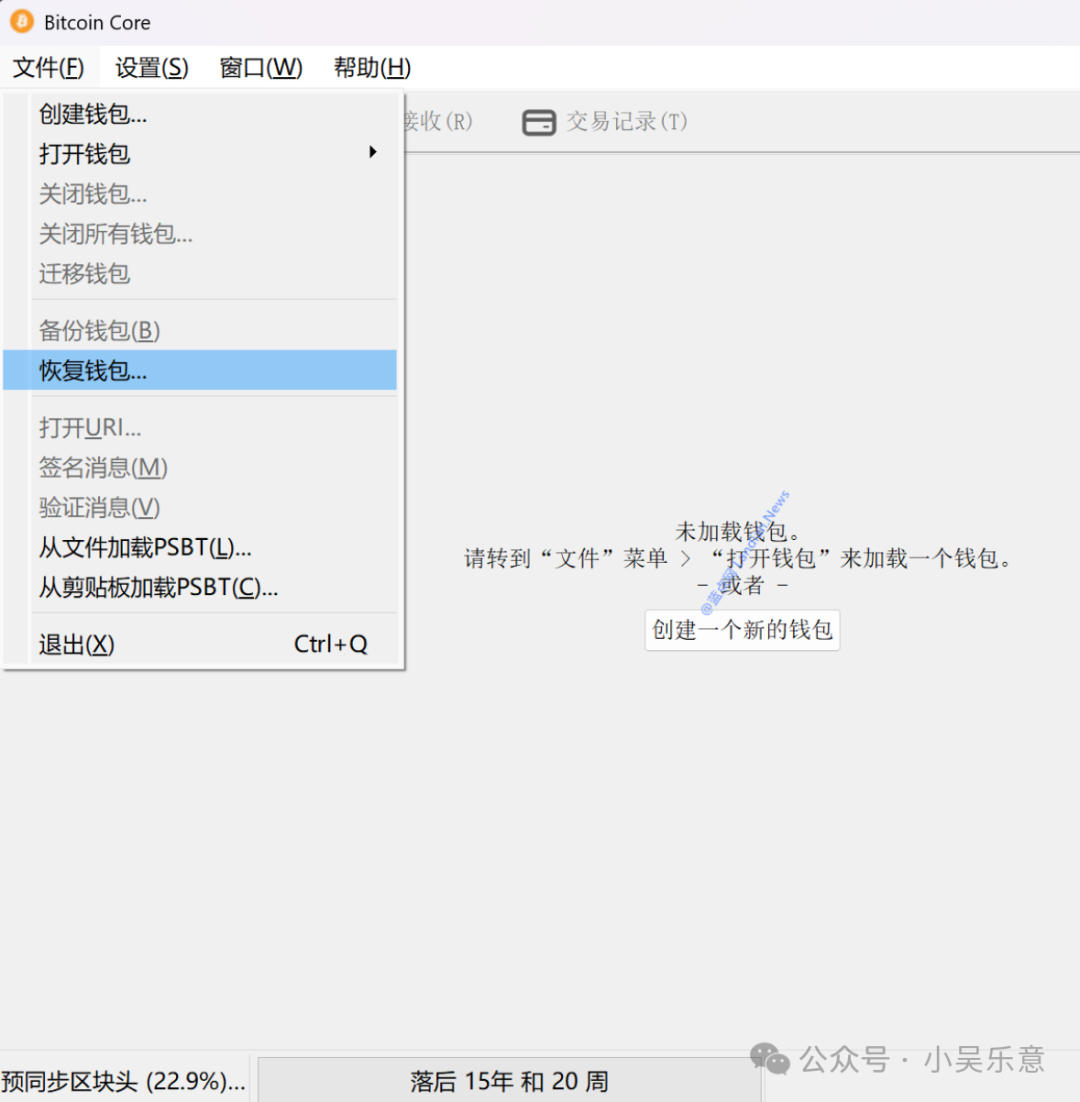1080x1102 pixels.
Task: Switch to the 接收(R) tab
Action: pyautogui.click(x=437, y=122)
